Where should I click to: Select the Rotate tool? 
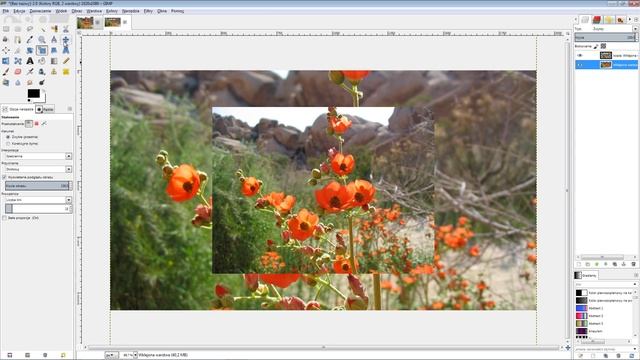[30, 50]
